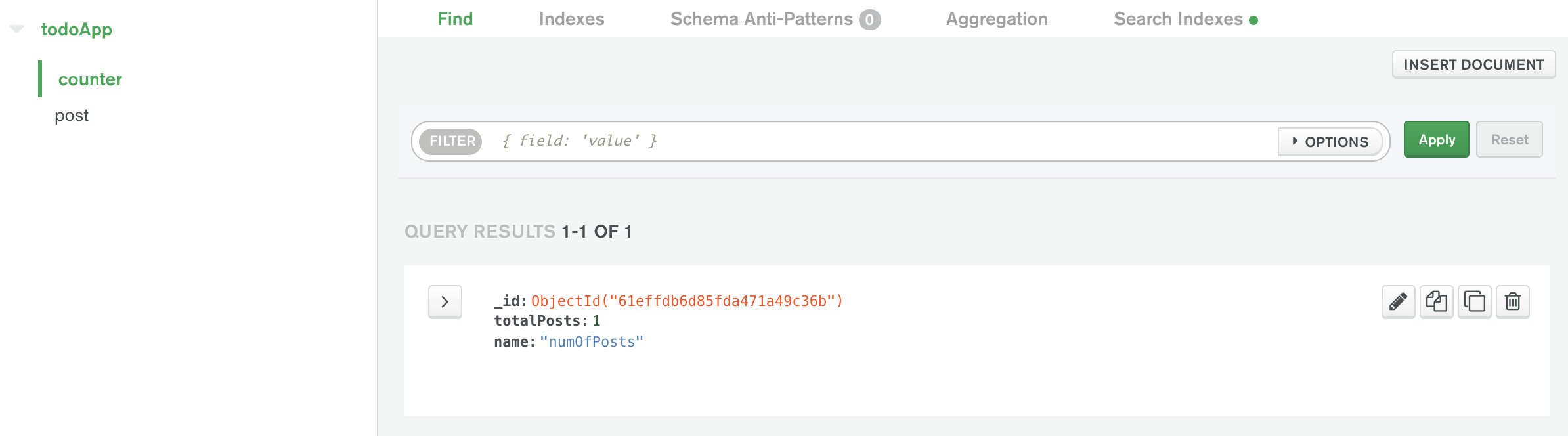Go to the Aggregation tab
Screen dimensions: 1568x436
coord(997,19)
